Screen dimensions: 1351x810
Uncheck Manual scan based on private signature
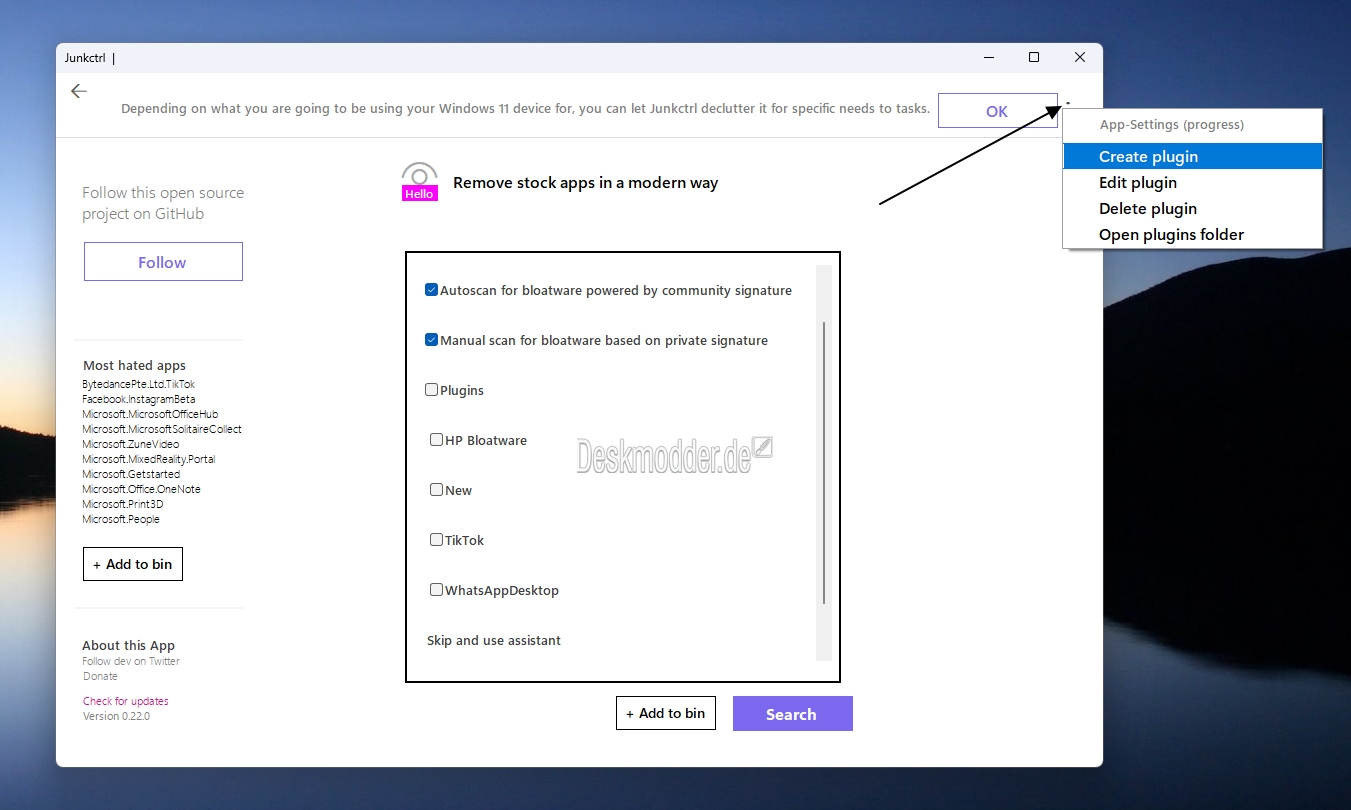click(432, 340)
